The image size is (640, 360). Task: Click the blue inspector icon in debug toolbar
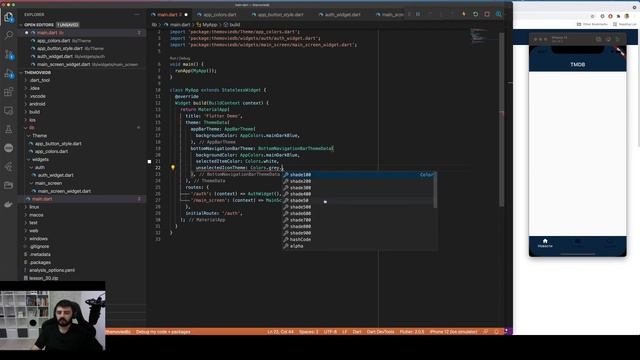click(499, 14)
